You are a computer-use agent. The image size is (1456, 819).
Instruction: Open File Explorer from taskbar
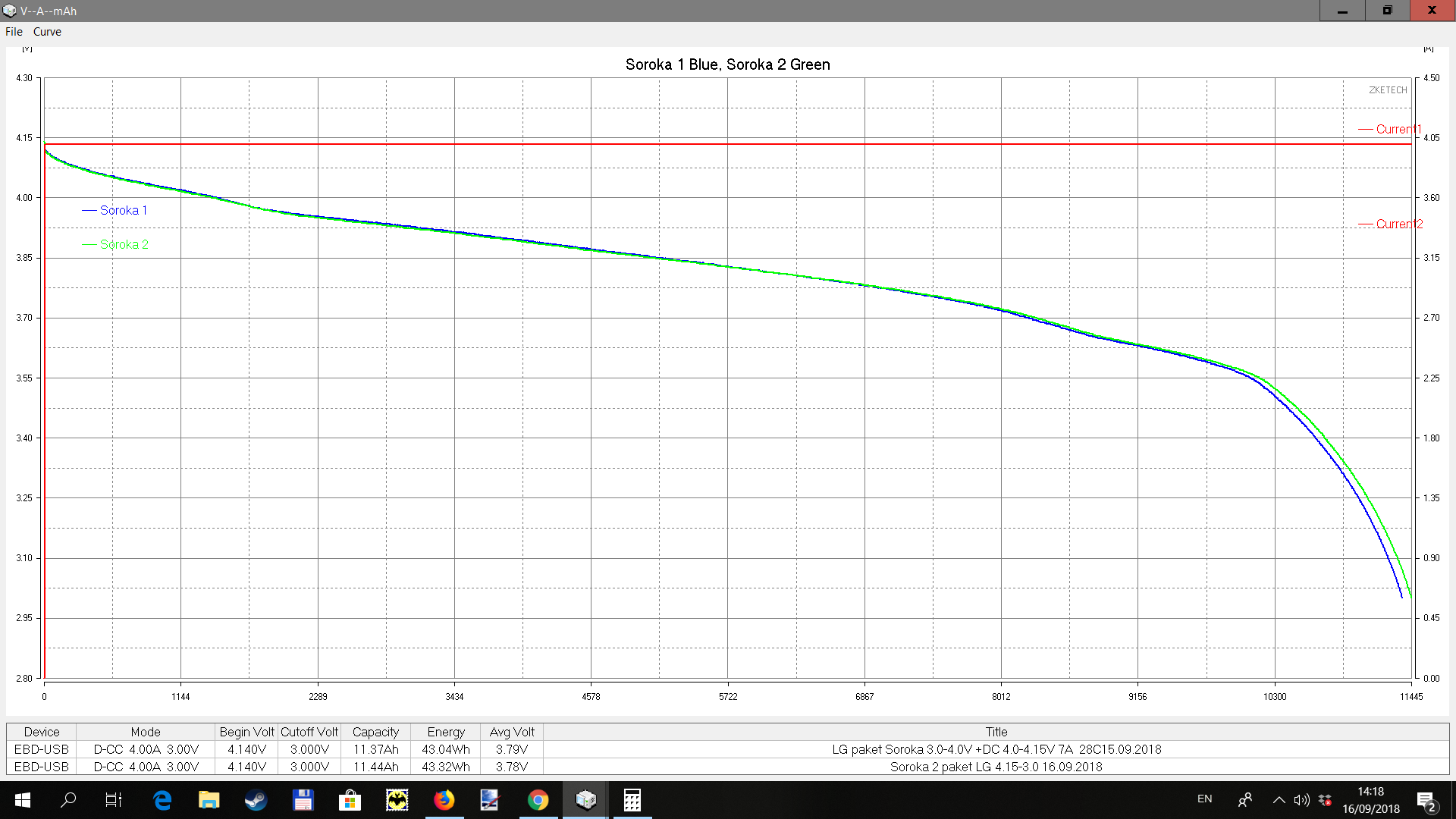click(209, 799)
